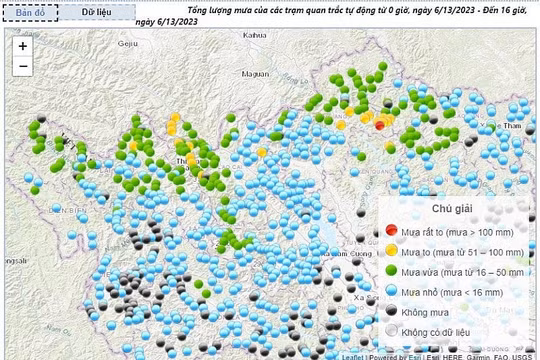Click the blue Mưa nhỏ legend icon
Screen dimensions: 540x360
point(391,290)
